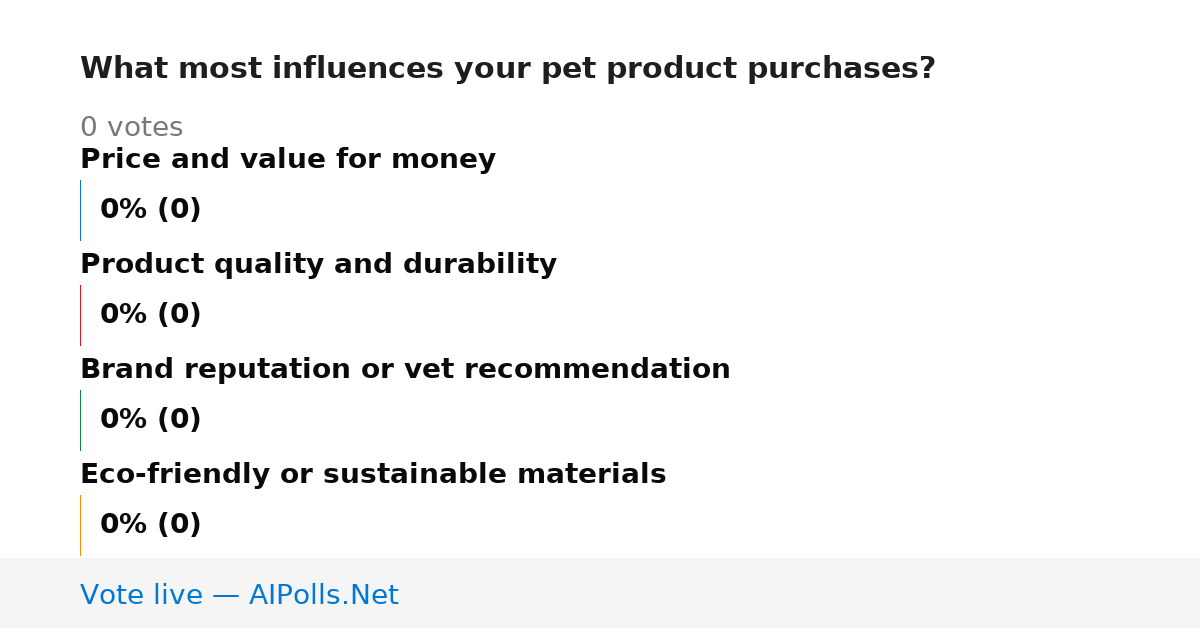Click the orange bar under Eco-friendly option

coord(80,525)
